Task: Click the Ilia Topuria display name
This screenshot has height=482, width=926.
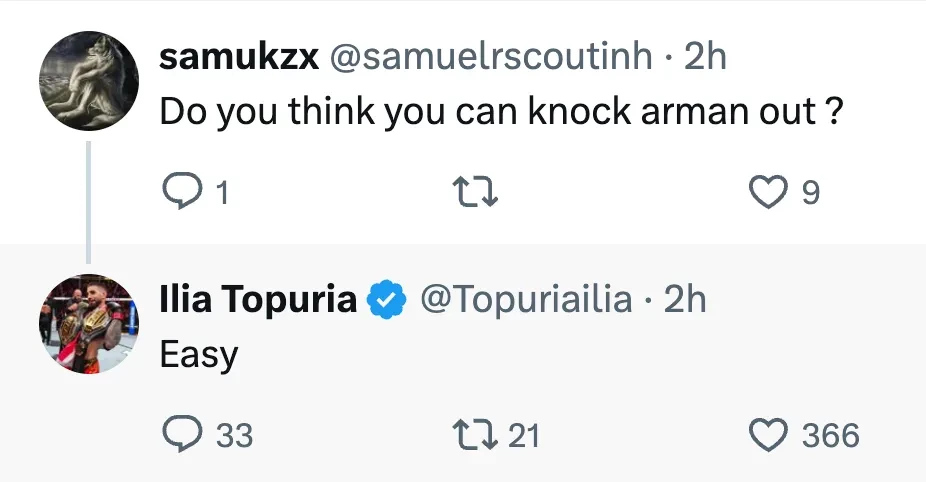Action: (x=258, y=300)
